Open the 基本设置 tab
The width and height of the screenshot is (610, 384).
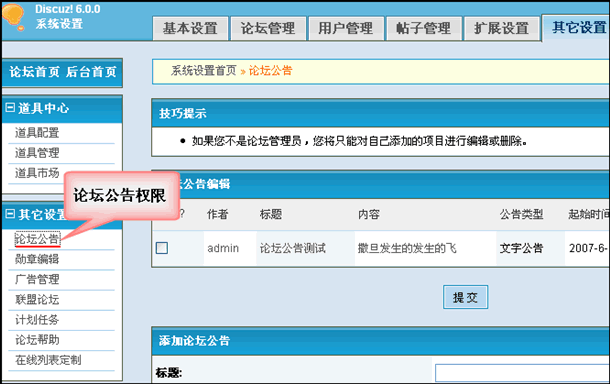click(x=190, y=28)
